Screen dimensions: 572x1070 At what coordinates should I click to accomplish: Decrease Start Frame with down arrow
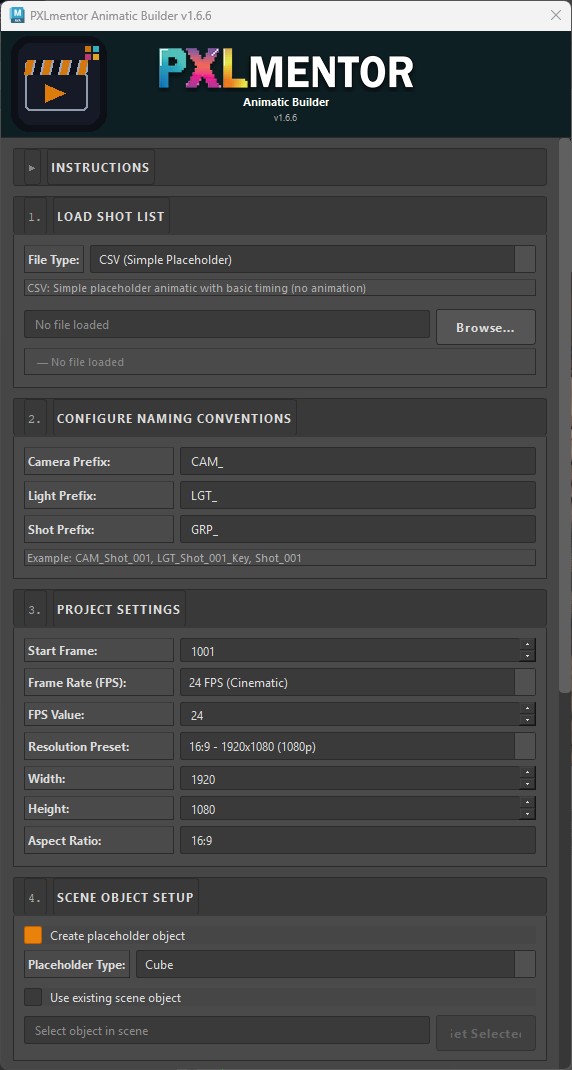[527, 656]
